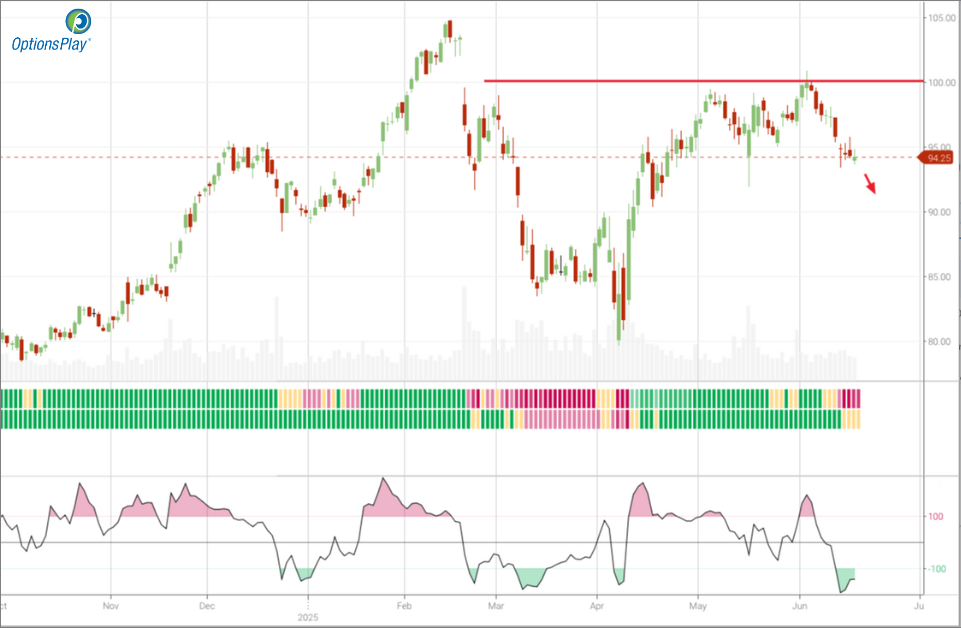Viewport: 961px width, 628px height.
Task: Click the May date axis label
Action: [698, 606]
